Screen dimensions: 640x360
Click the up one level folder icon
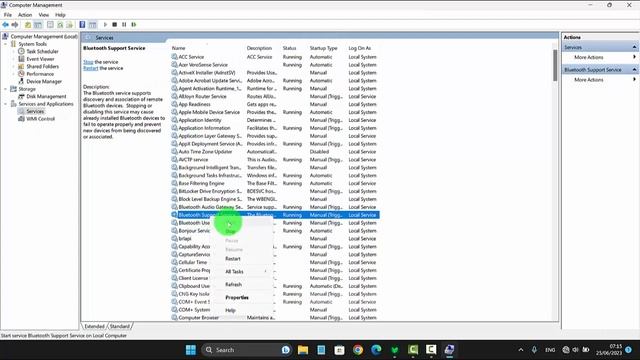pyautogui.click(x=28, y=25)
